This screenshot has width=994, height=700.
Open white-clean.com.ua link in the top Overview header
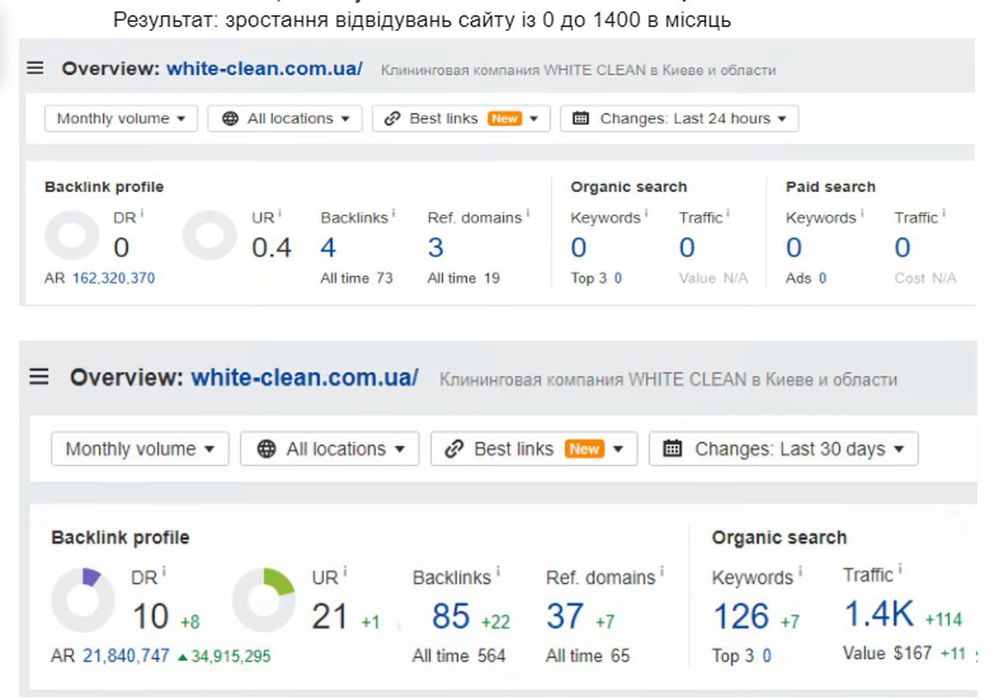pos(264,68)
